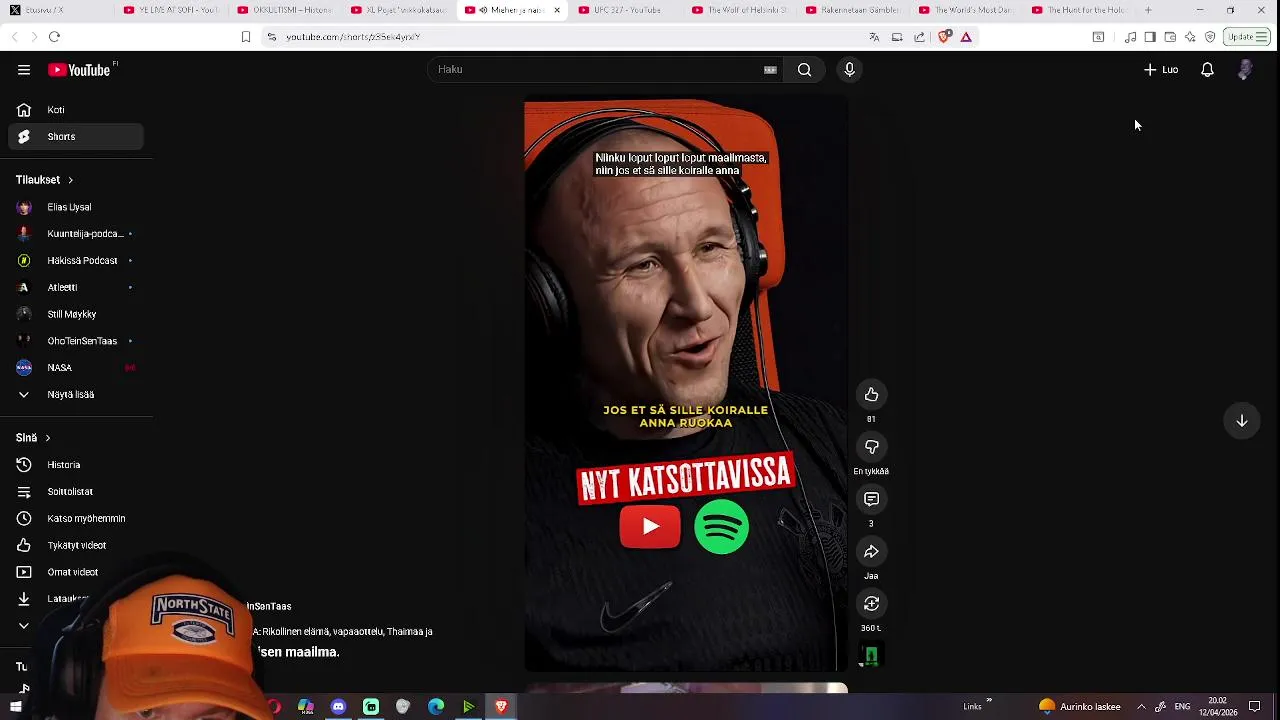Open NASA channel subscription
The width and height of the screenshot is (1280, 720).
pos(76,368)
